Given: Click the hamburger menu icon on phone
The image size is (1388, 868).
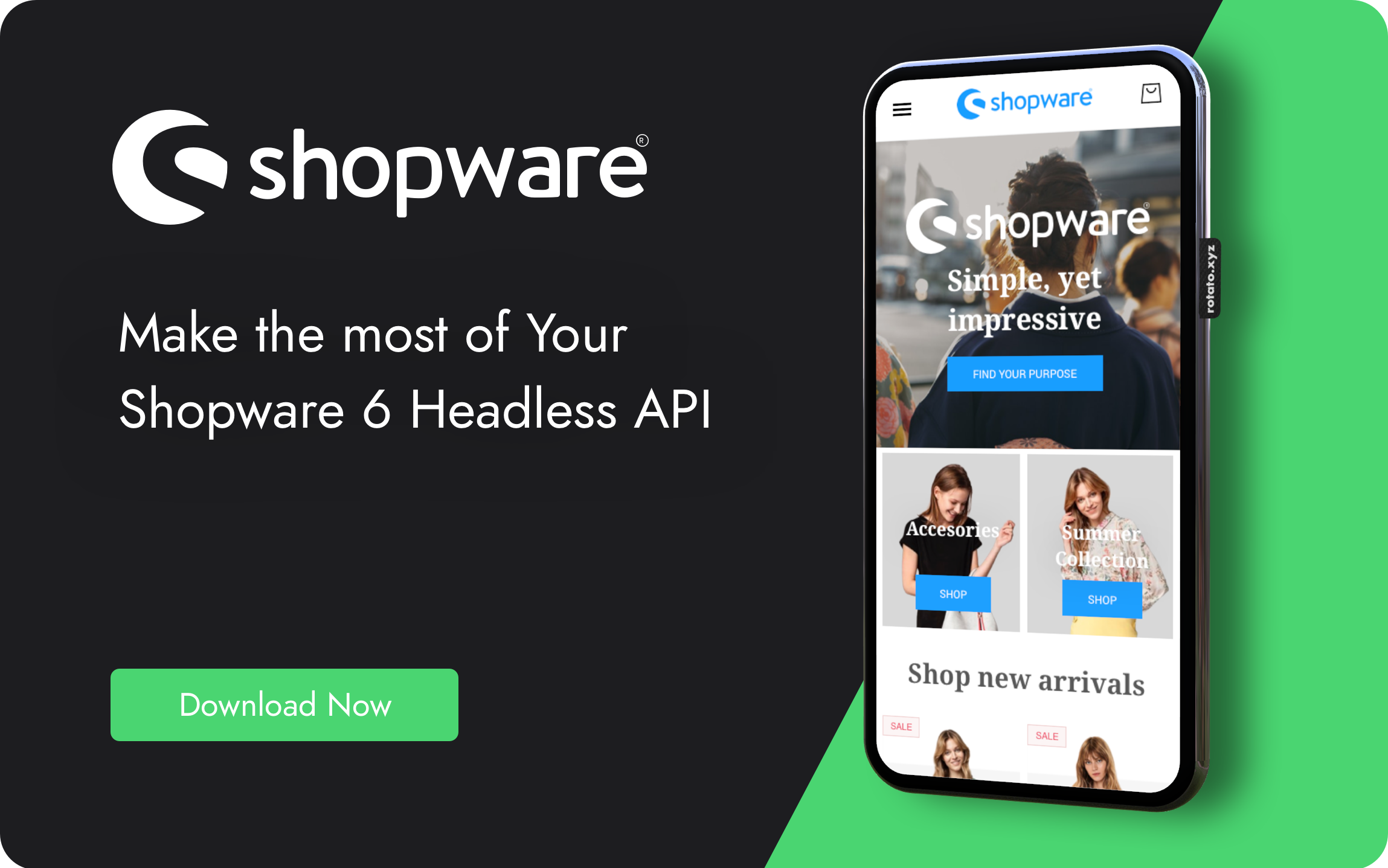Looking at the screenshot, I should click(x=902, y=108).
